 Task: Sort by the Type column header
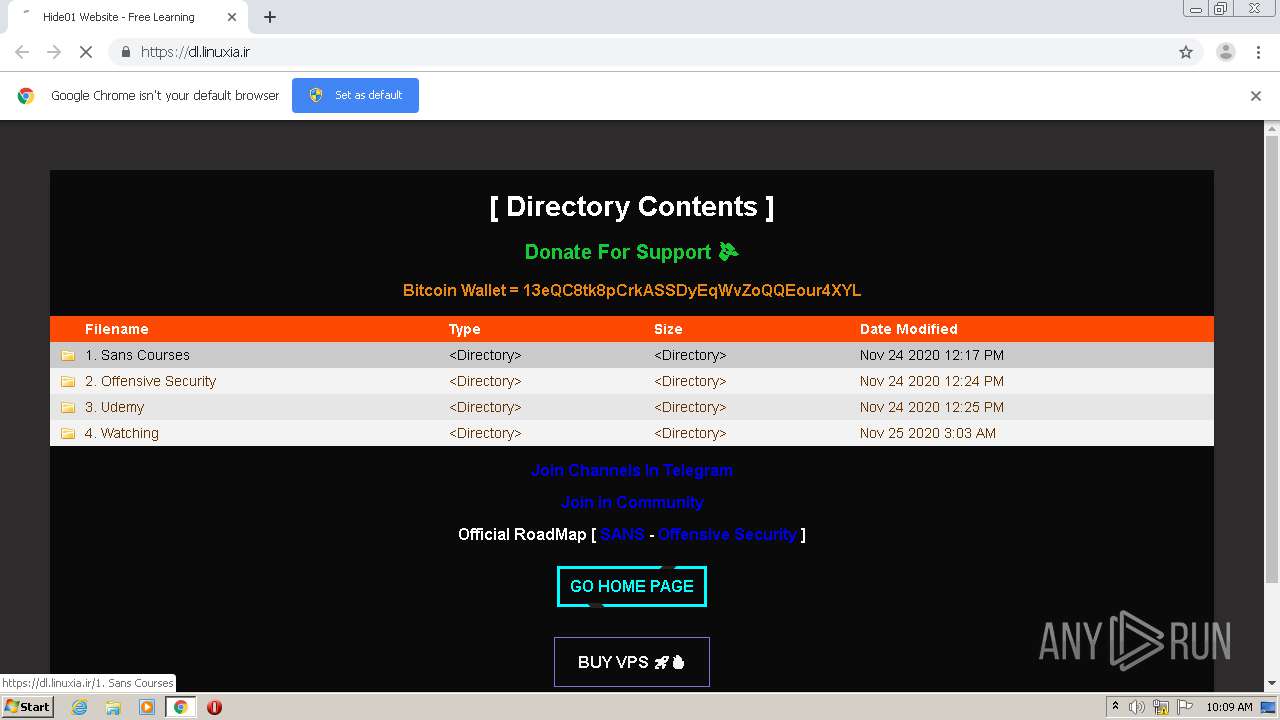pyautogui.click(x=465, y=329)
